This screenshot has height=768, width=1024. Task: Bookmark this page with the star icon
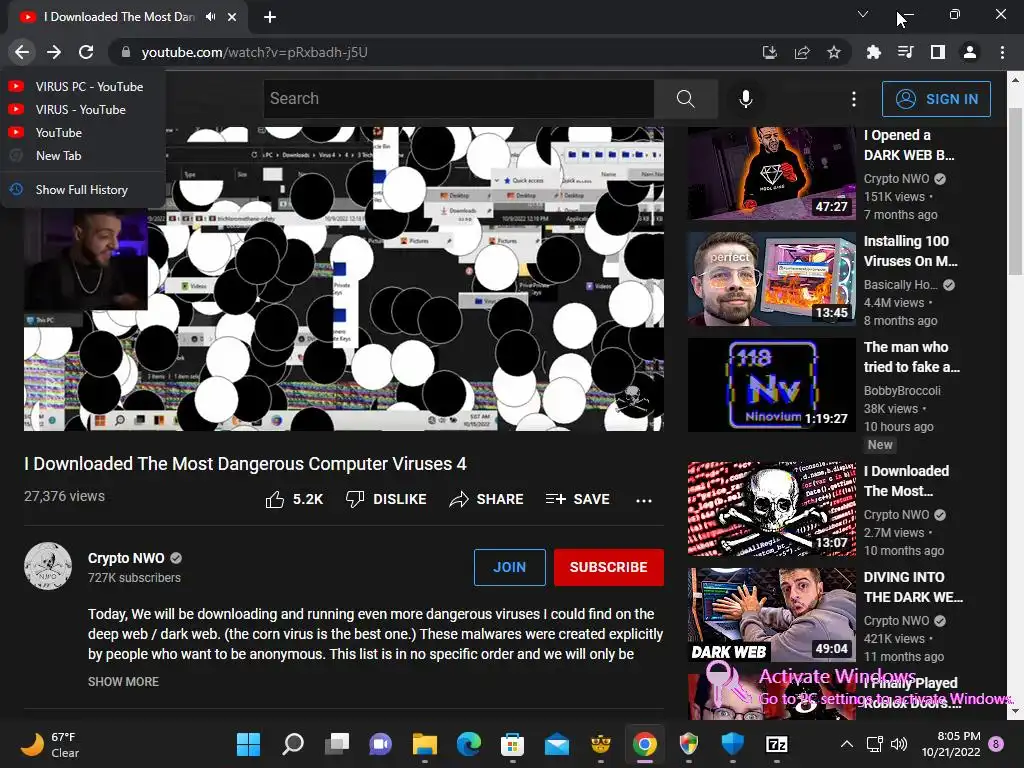[x=834, y=52]
